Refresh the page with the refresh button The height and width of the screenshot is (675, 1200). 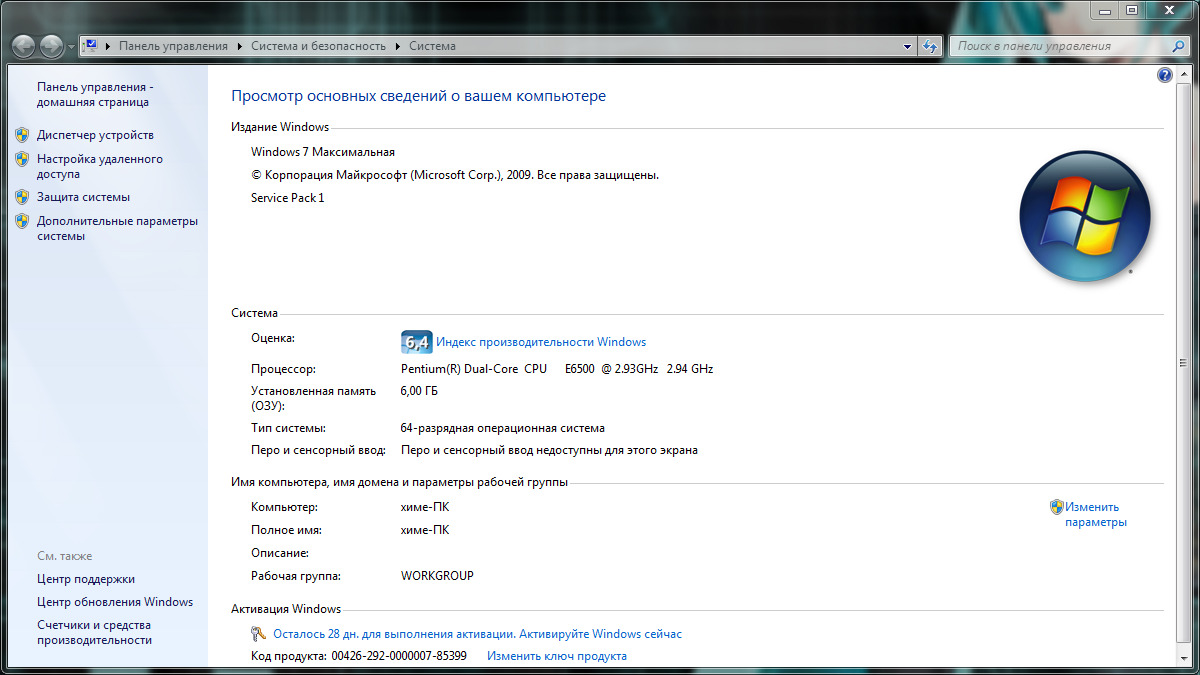[x=930, y=46]
